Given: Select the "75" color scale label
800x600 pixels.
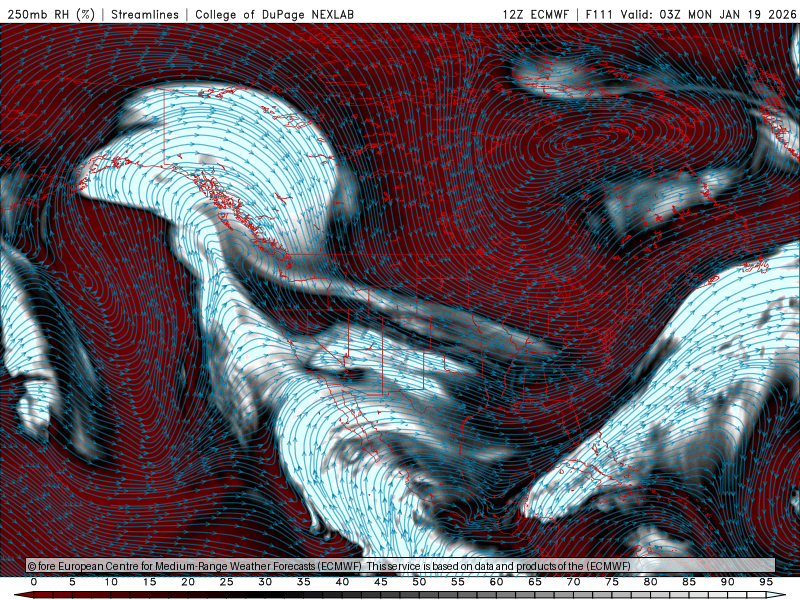Looking at the screenshot, I should tap(612, 582).
